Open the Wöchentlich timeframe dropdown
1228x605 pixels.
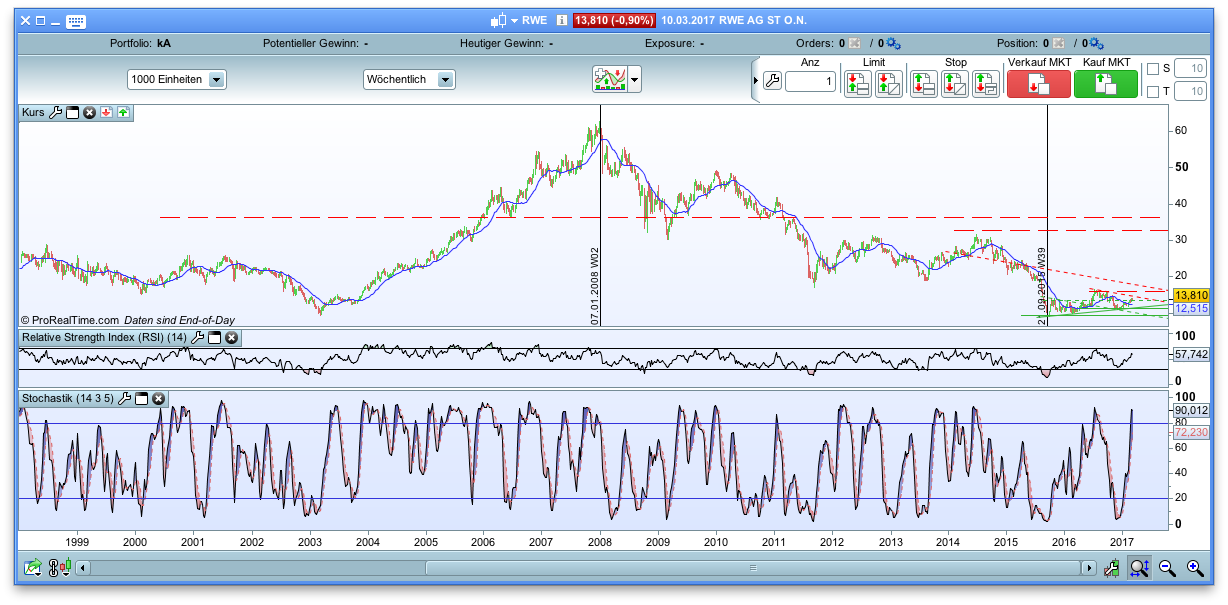tap(446, 80)
